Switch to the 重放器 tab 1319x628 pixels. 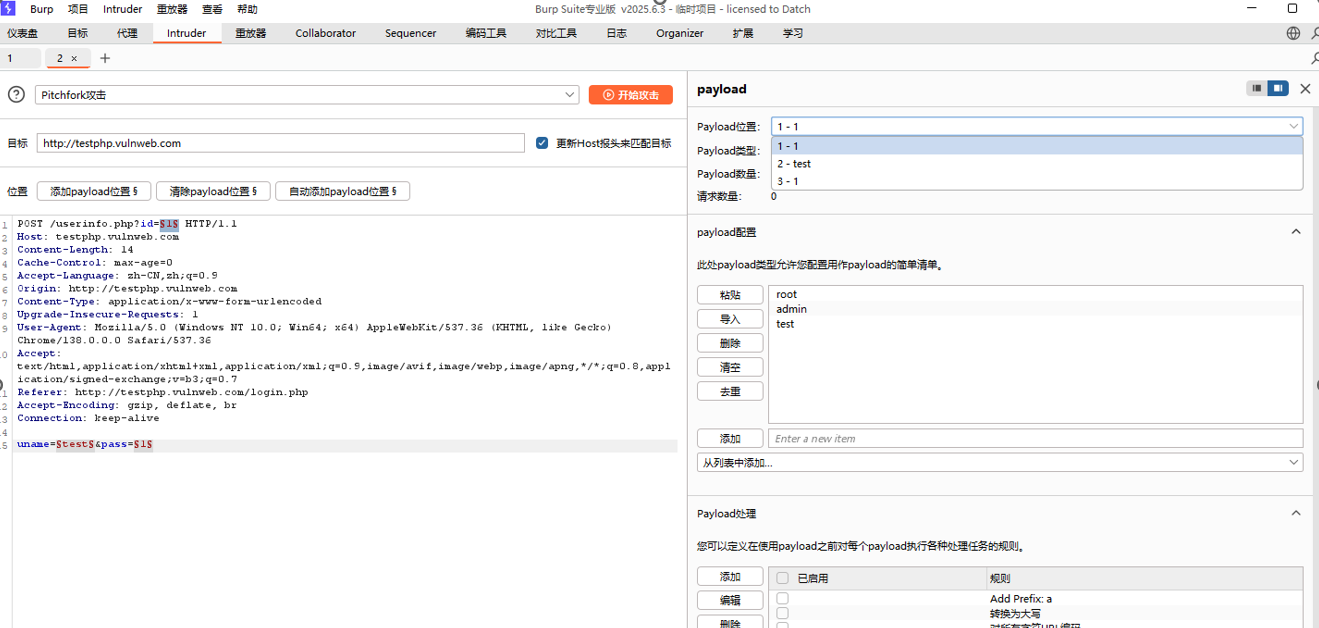pos(251,33)
